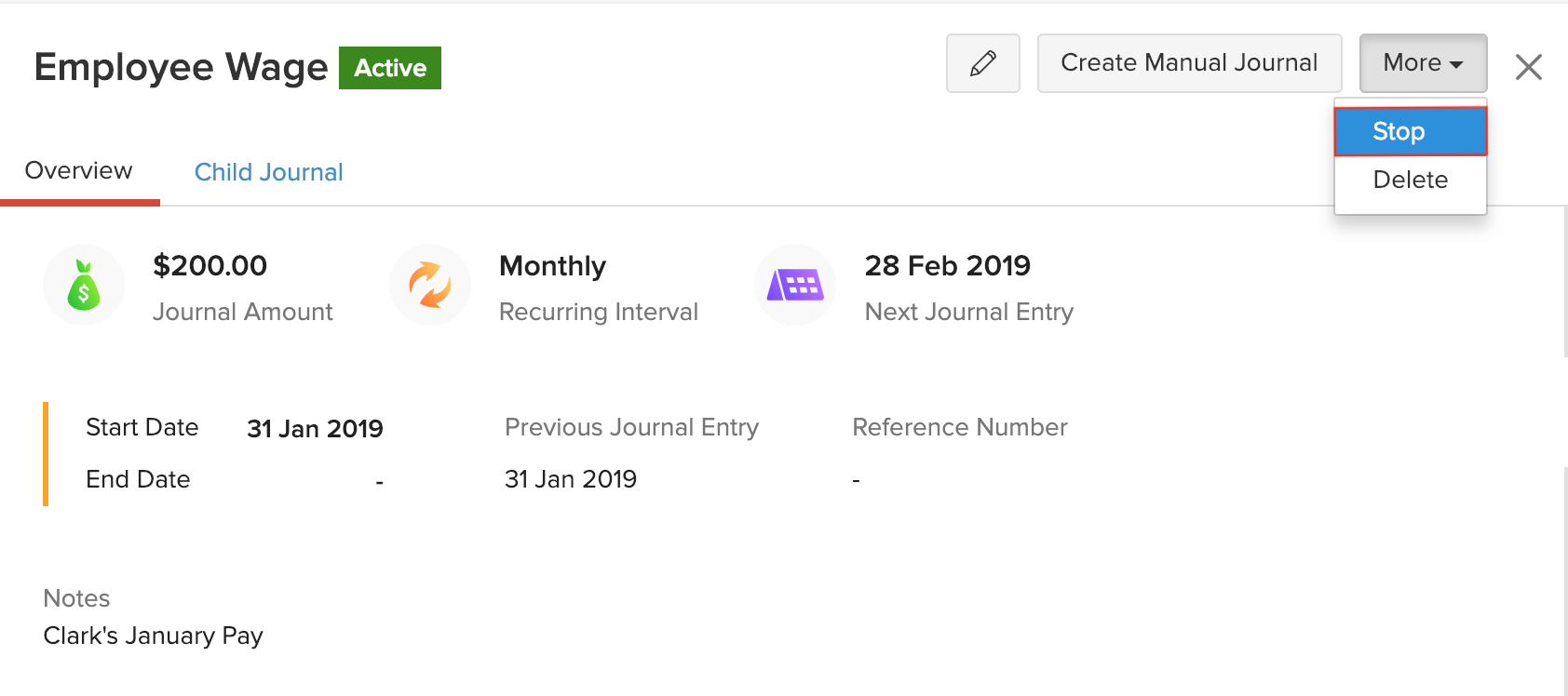Choose Stop from the More menu
The image size is (1568, 696).
click(x=1399, y=131)
